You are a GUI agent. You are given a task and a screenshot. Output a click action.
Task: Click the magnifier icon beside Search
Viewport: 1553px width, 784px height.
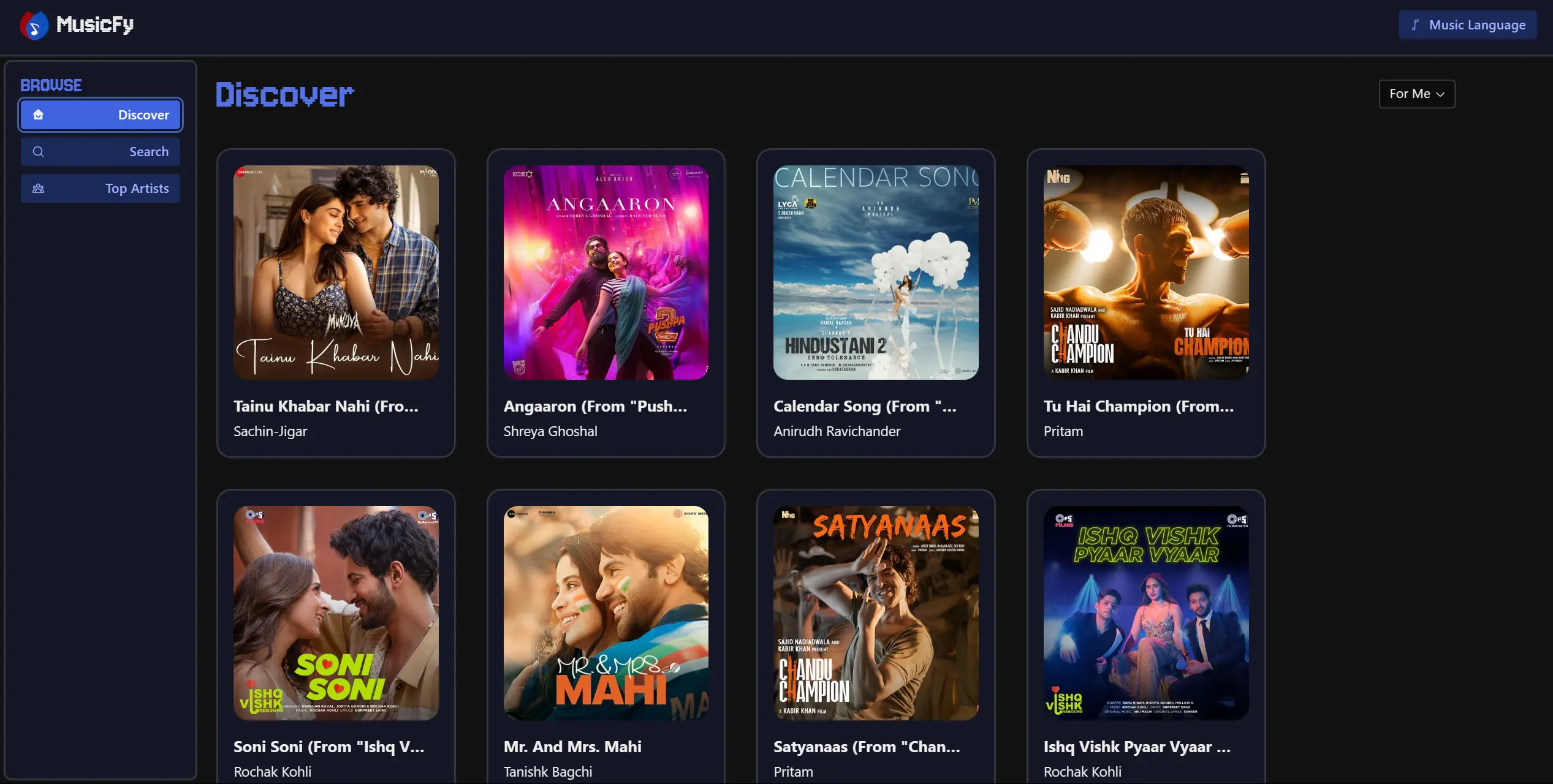coord(38,151)
